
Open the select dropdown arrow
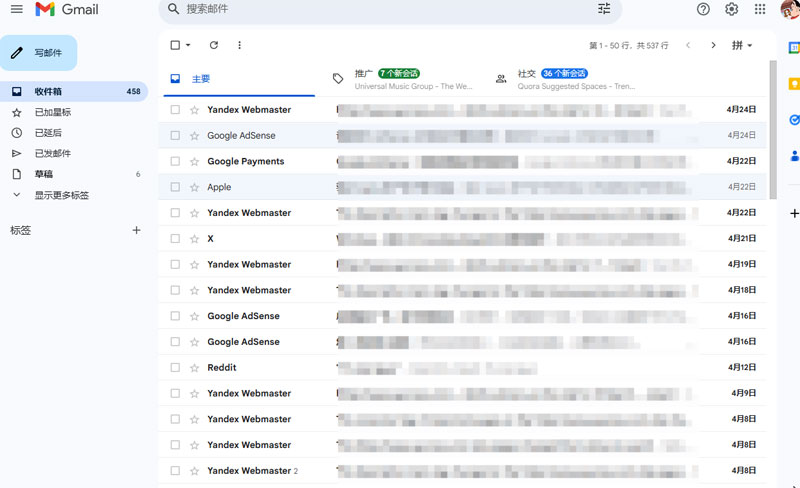coord(188,45)
